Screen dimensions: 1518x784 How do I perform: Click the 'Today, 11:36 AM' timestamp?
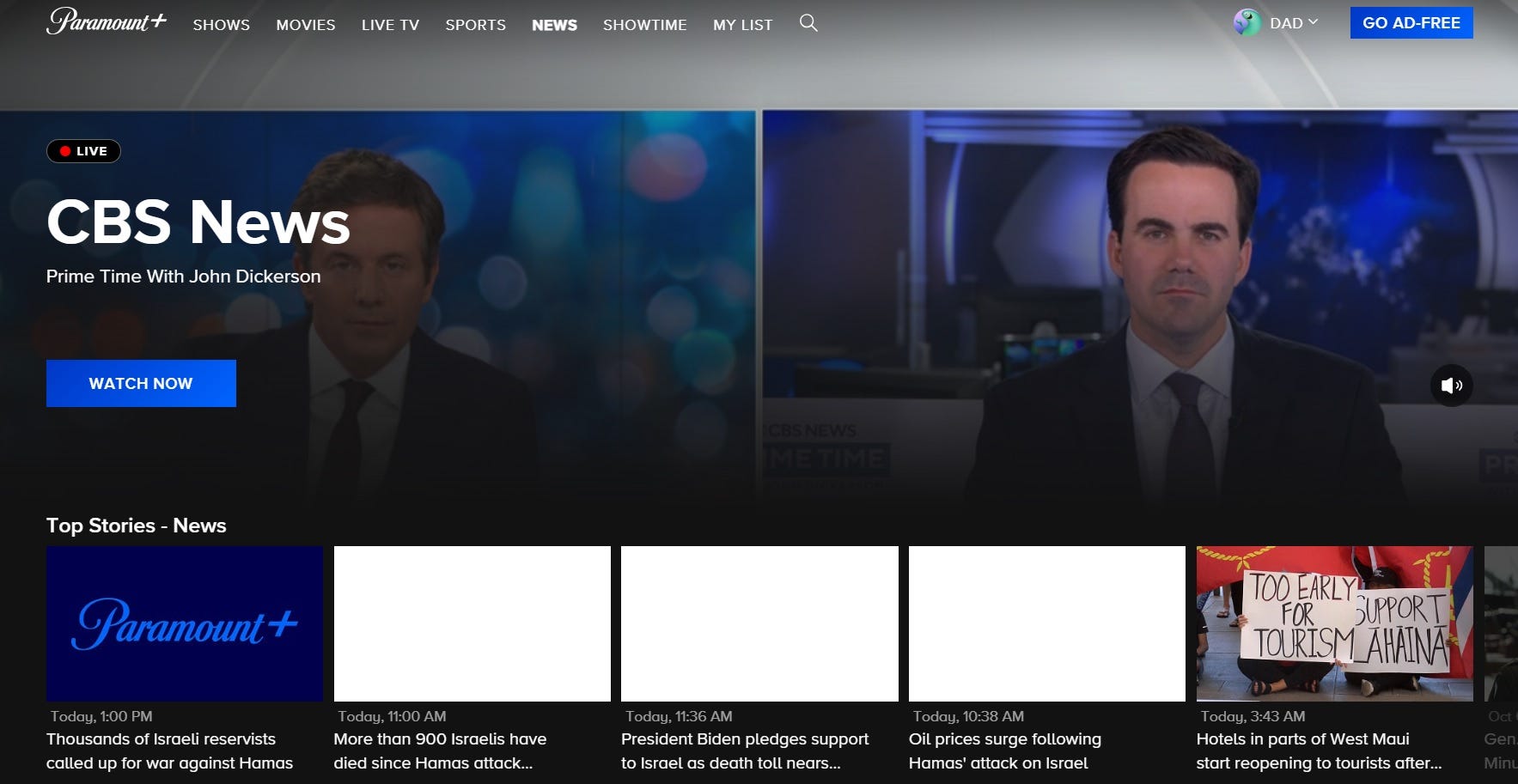click(679, 716)
